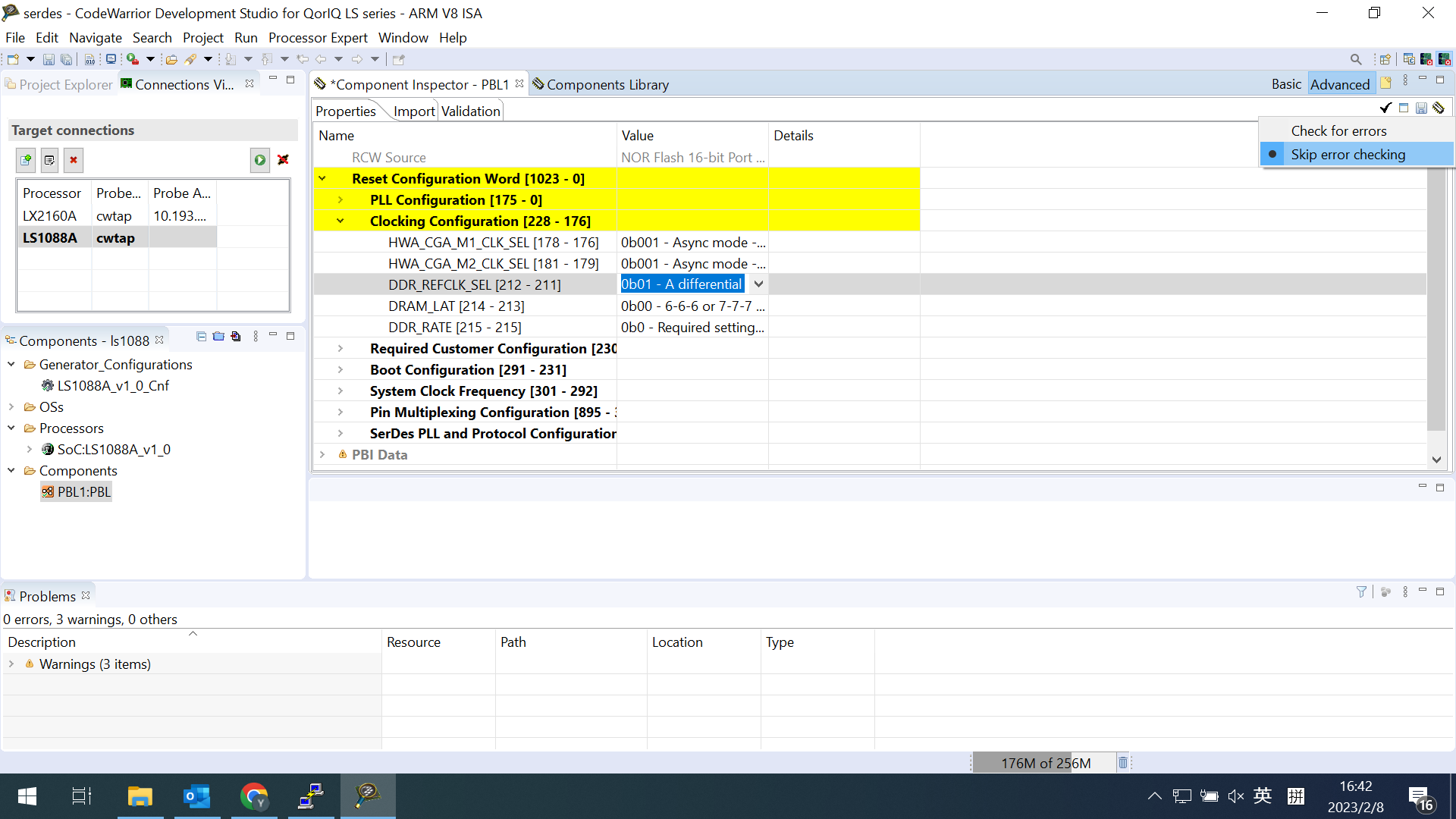The height and width of the screenshot is (819, 1456).
Task: Click the add new connection icon
Action: point(26,160)
